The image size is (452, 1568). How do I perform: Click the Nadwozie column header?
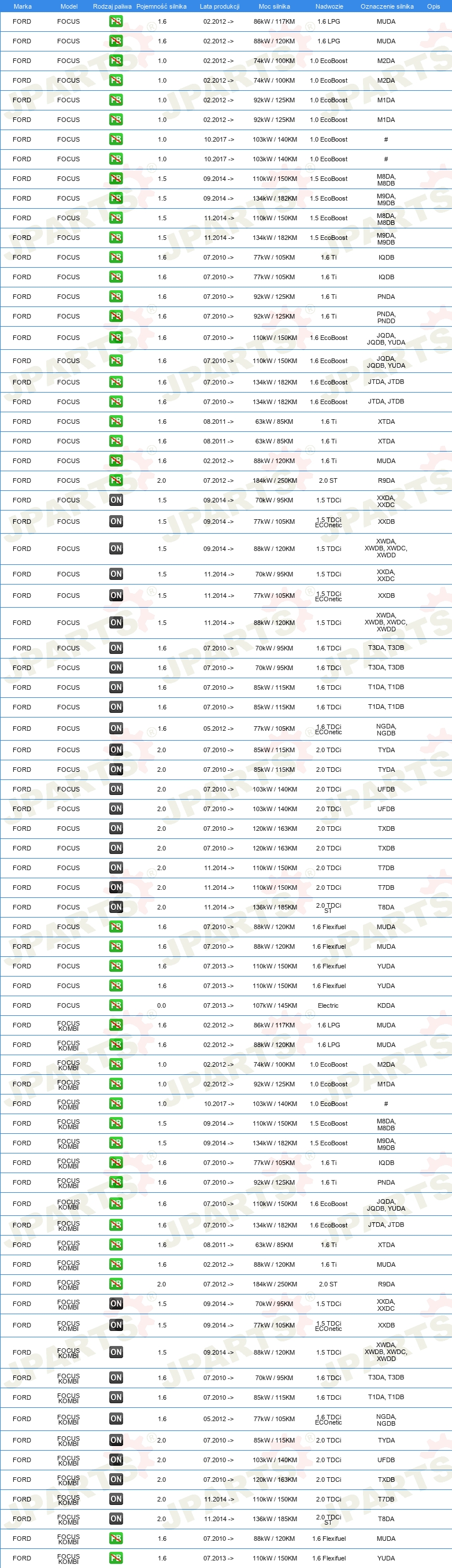(329, 6)
